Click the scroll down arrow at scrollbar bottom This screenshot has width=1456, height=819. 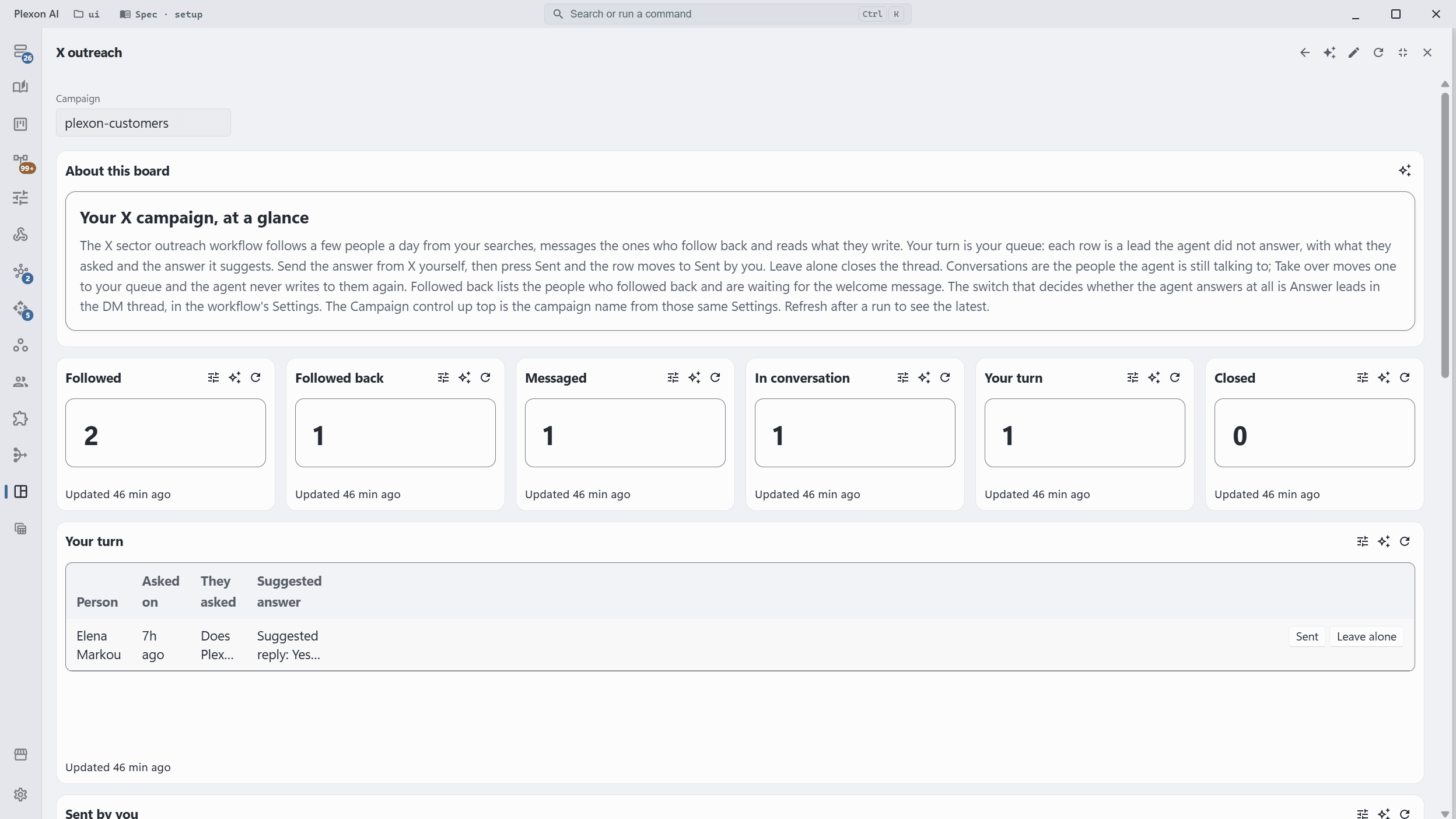[x=1445, y=814]
